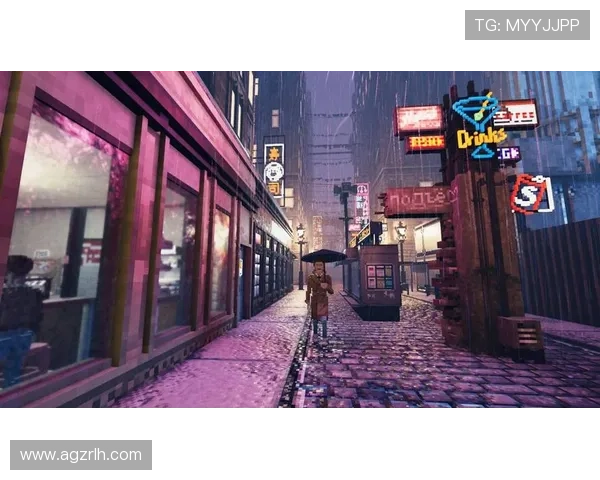600x480 pixels.
Task: Click the TG: MYYJJPP label
Action: coord(527,24)
